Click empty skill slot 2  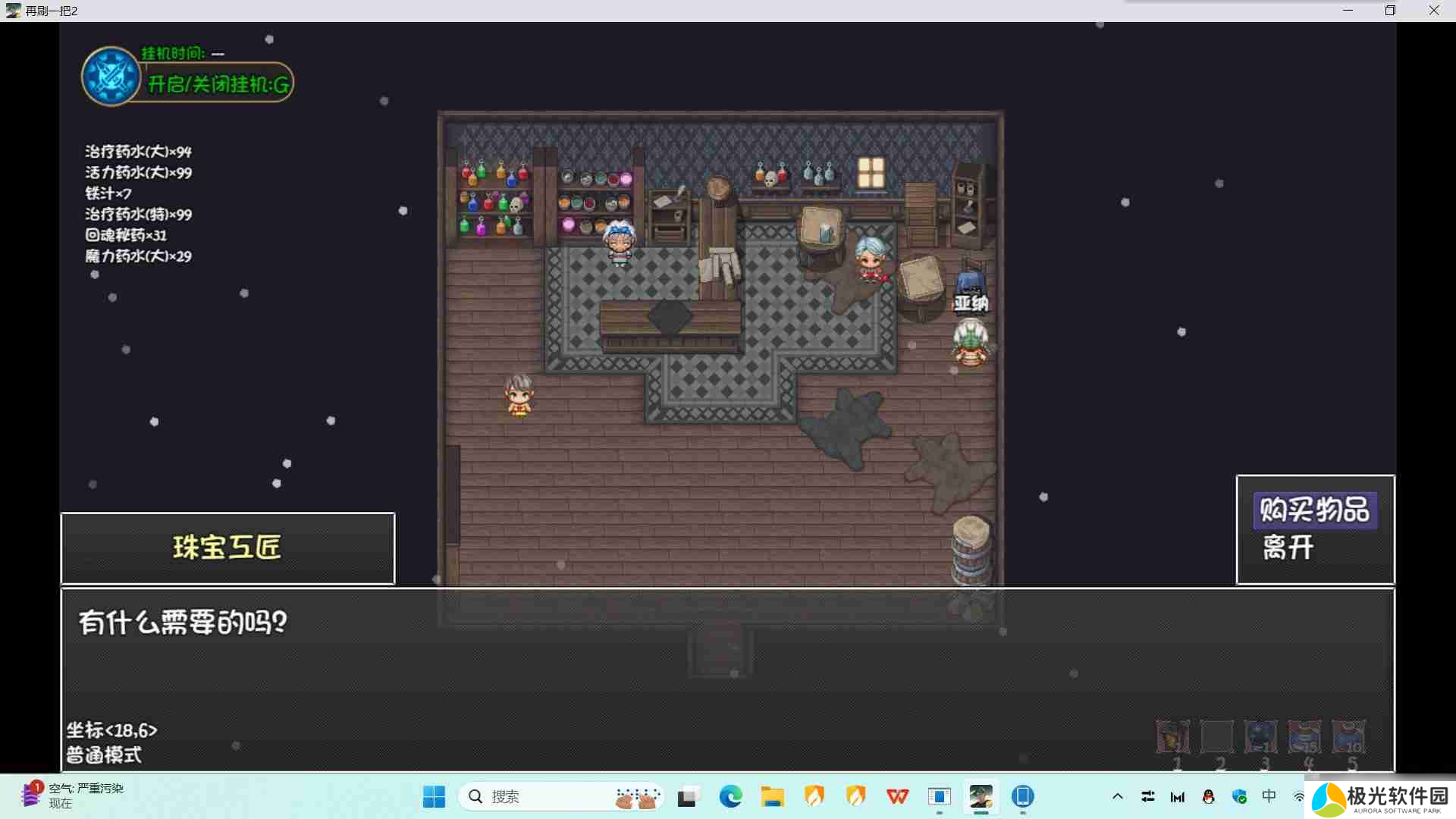coord(1216,737)
